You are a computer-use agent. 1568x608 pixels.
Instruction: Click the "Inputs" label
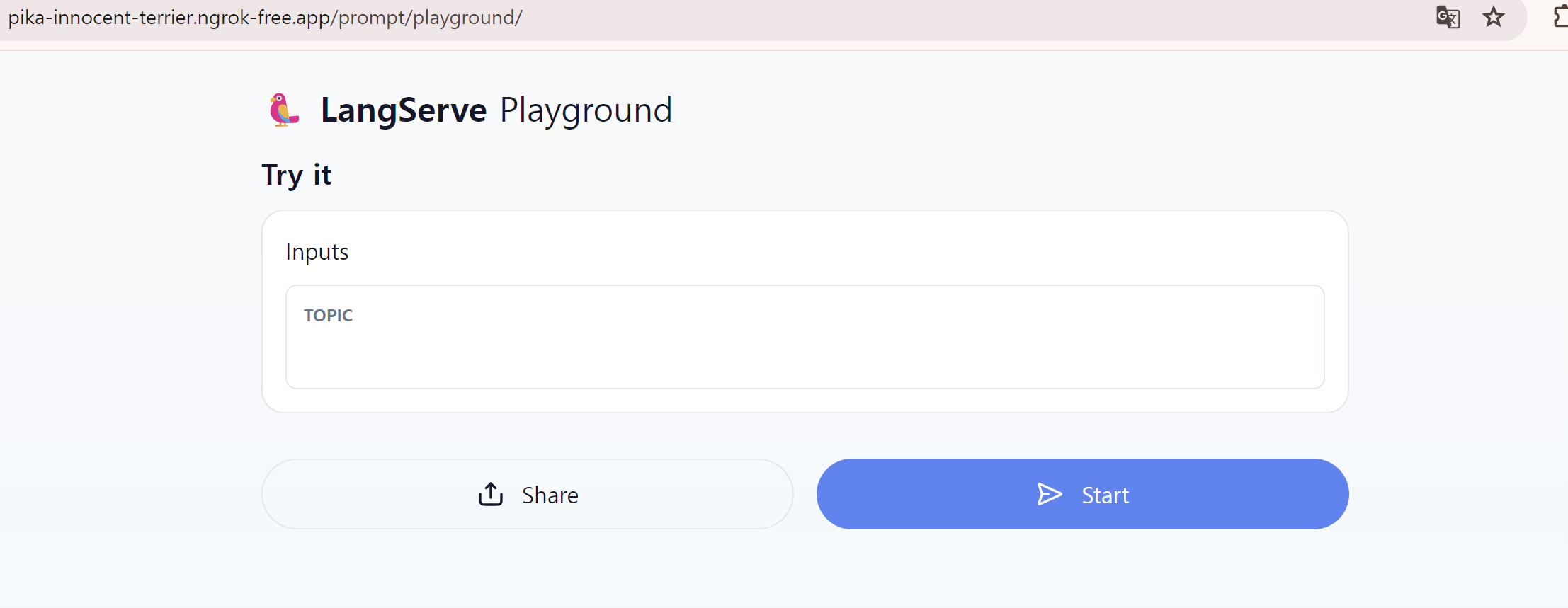pyautogui.click(x=317, y=253)
